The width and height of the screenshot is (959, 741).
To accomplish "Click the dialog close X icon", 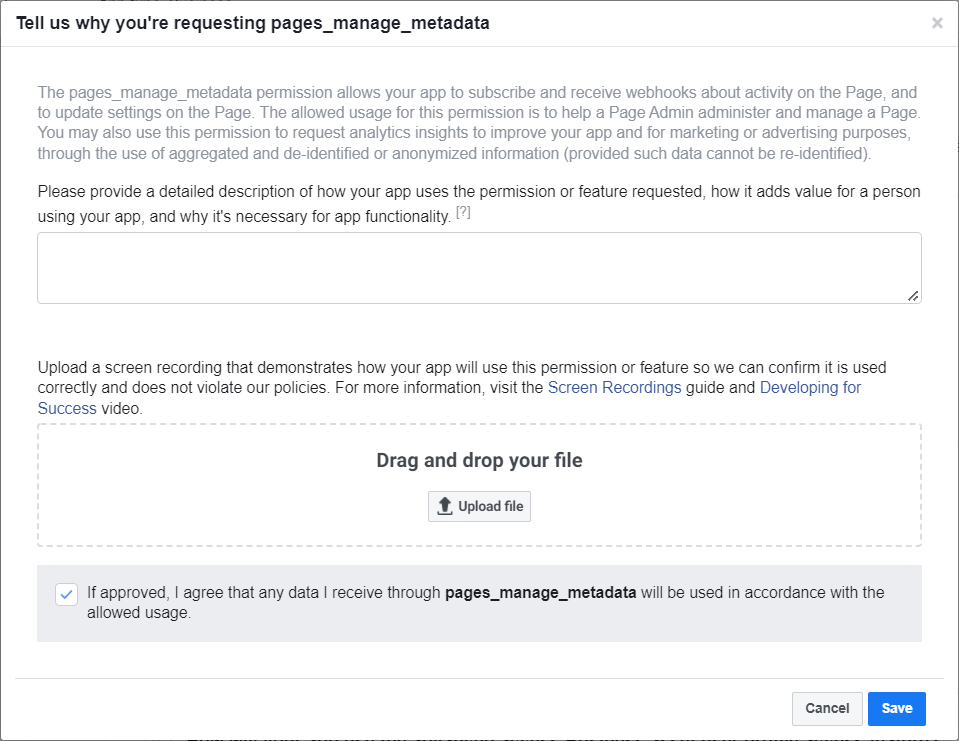I will [937, 23].
